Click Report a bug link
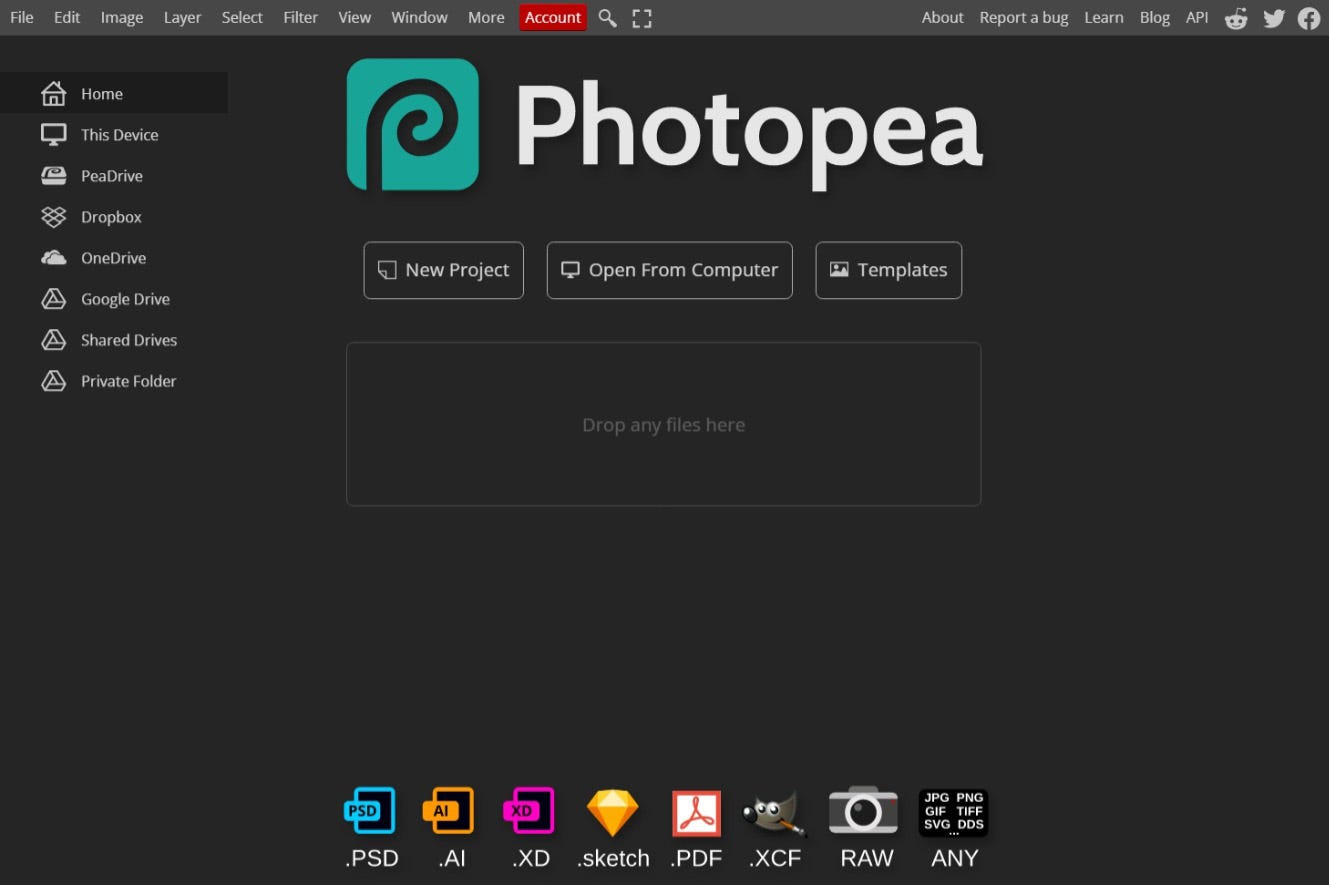1329x885 pixels. tap(1024, 17)
